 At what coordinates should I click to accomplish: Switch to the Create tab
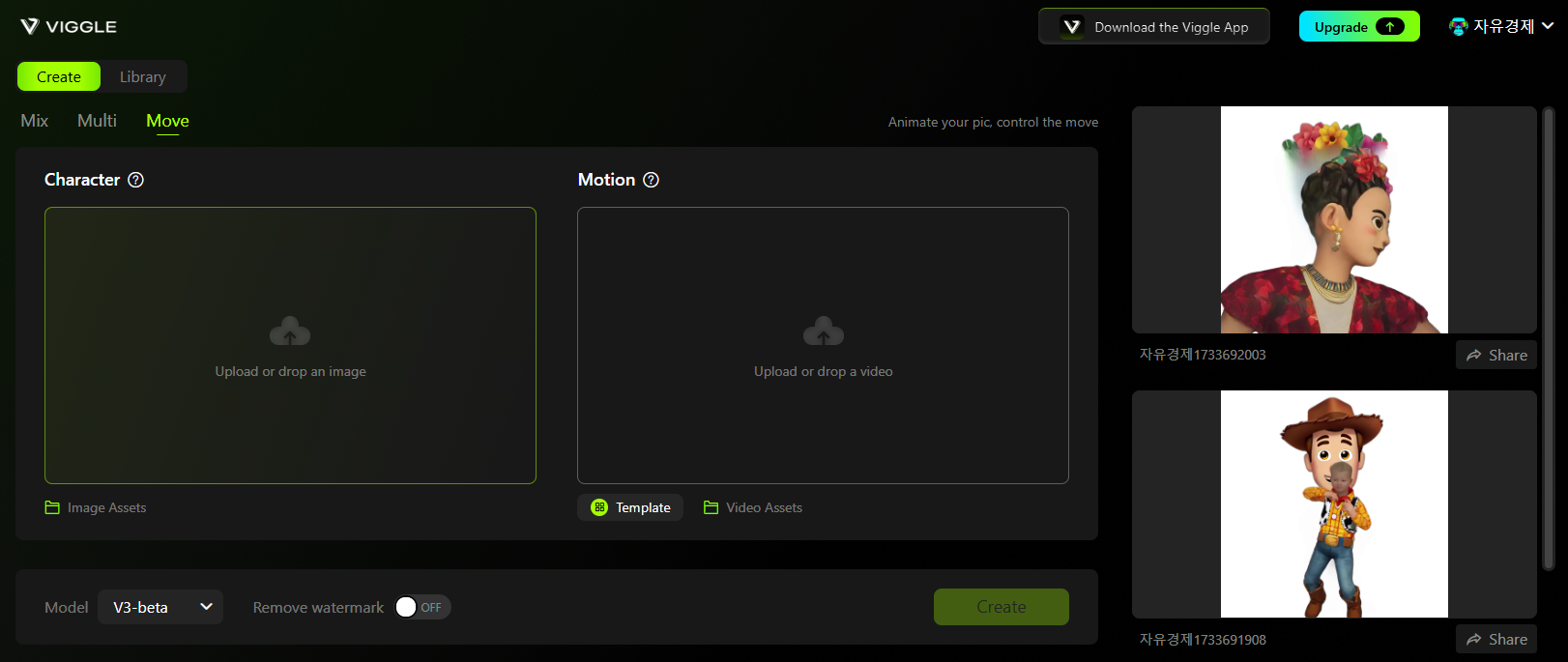pyautogui.click(x=59, y=76)
